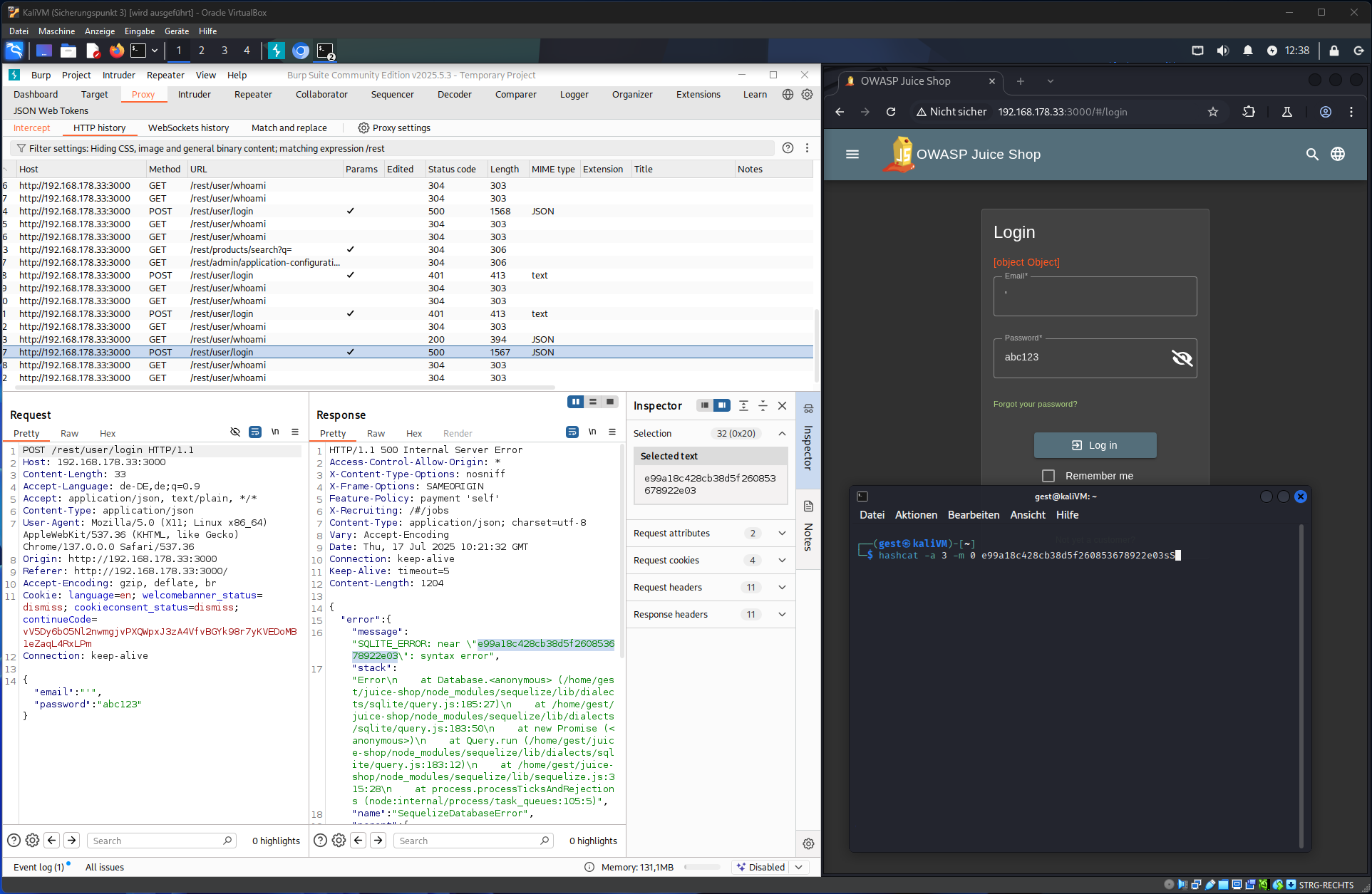Expand the Request attributes section
This screenshot has width=1372, height=894.
[x=782, y=534]
